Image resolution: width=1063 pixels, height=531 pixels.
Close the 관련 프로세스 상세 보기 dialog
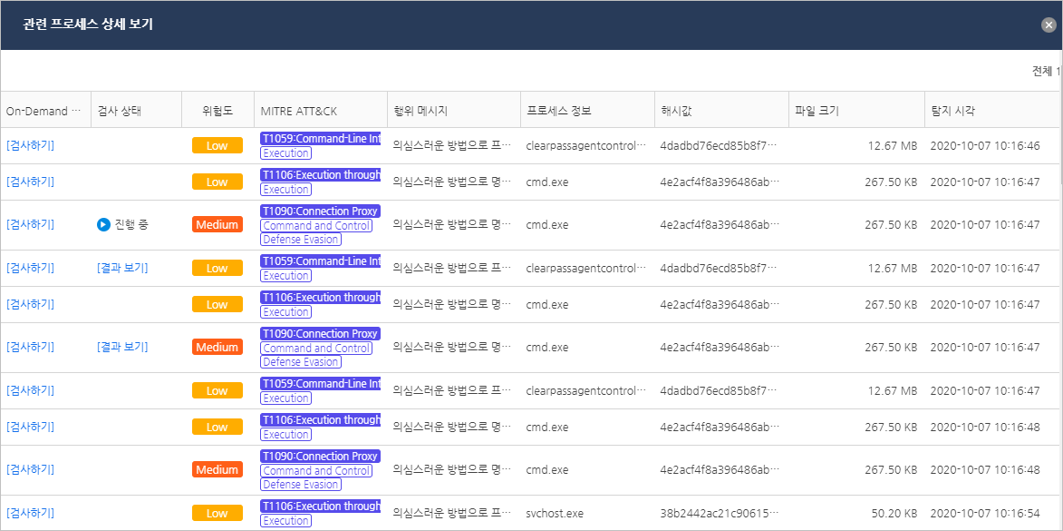[1048, 25]
